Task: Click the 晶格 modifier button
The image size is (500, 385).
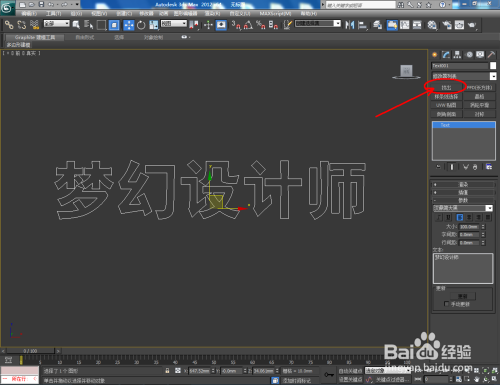Action: coord(479,96)
